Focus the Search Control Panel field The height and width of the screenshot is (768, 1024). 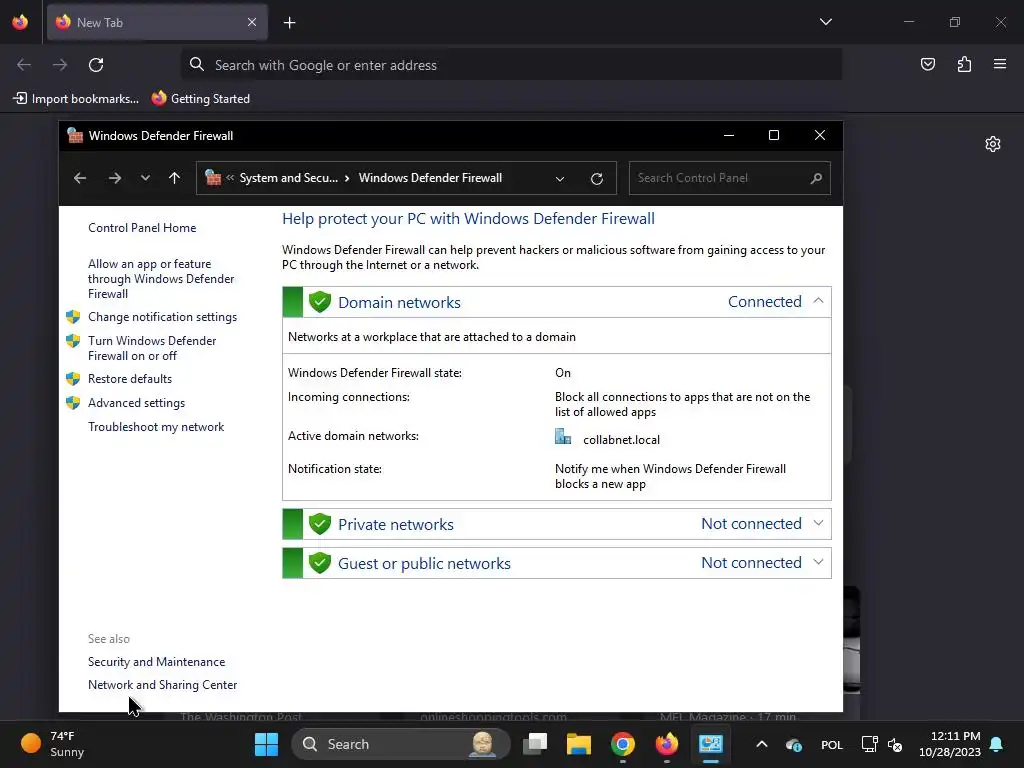click(x=729, y=178)
